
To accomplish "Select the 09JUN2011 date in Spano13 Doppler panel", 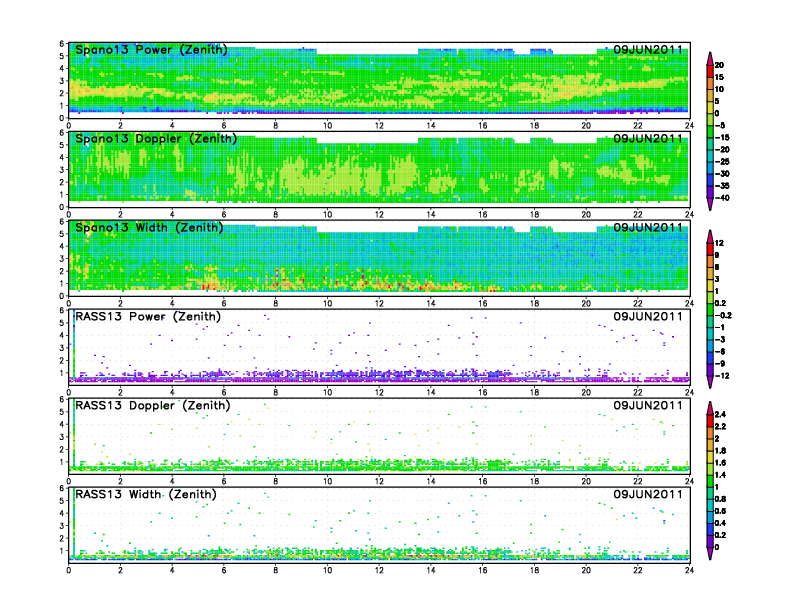I will [648, 139].
